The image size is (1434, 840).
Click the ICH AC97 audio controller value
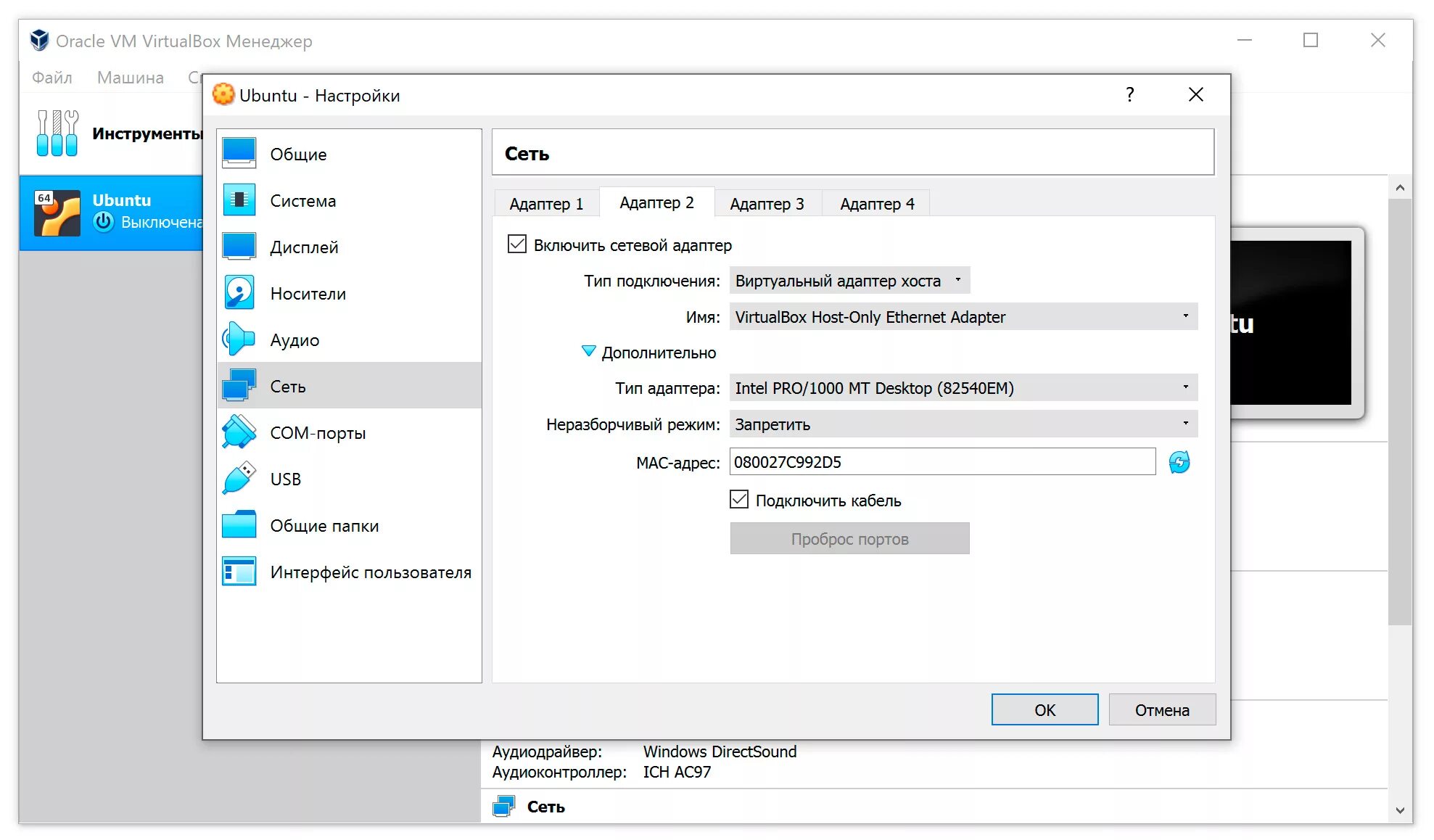click(x=677, y=772)
